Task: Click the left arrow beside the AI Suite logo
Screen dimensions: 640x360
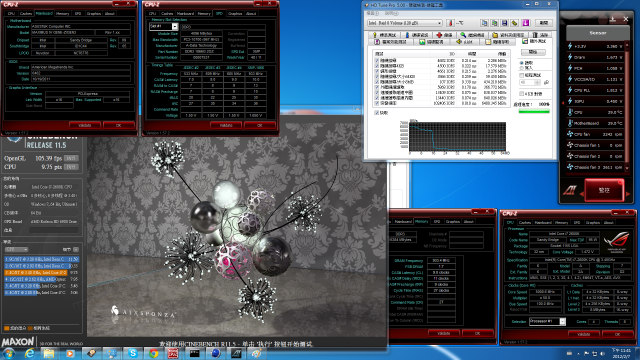Action: [582, 194]
